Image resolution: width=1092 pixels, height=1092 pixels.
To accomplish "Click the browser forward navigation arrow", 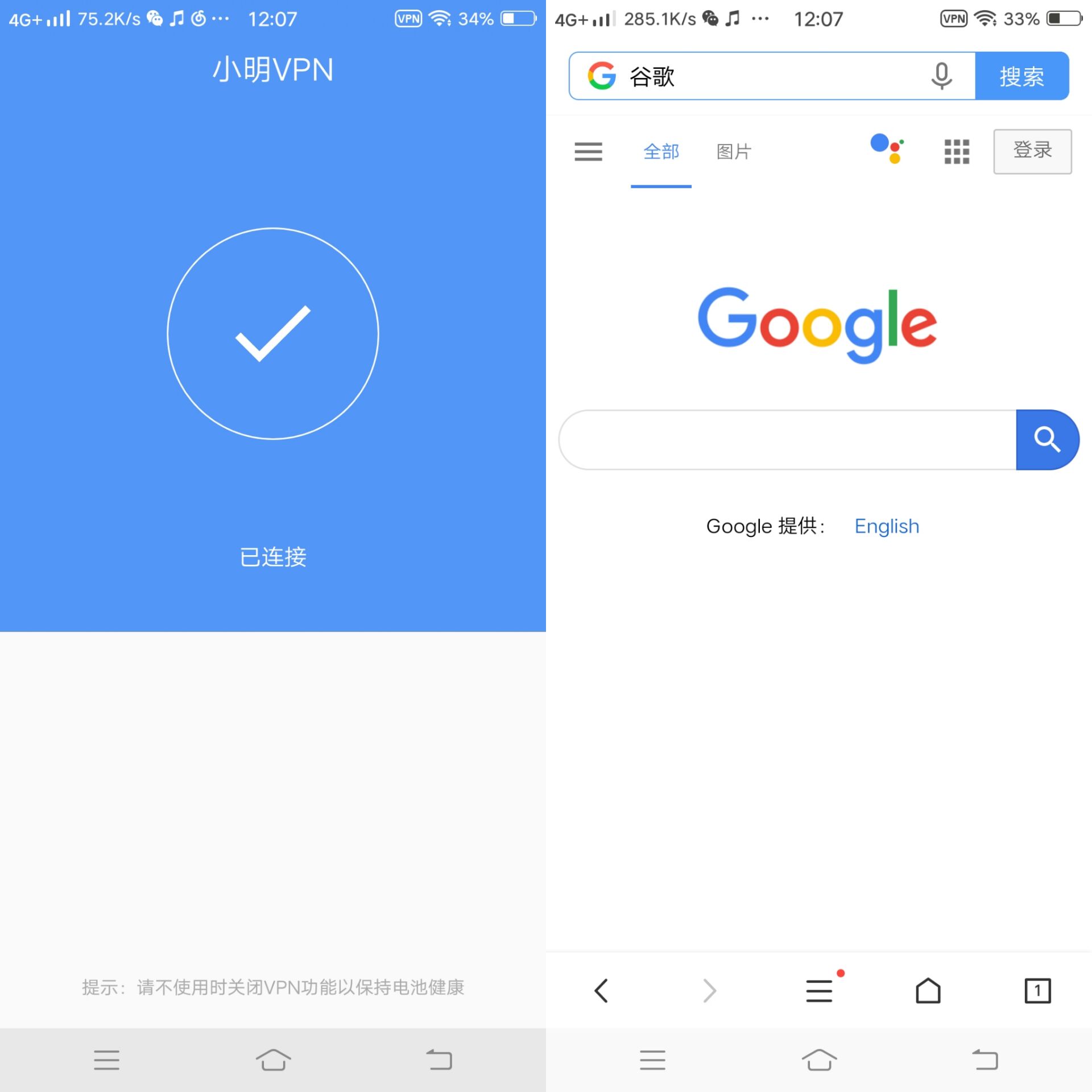I will click(x=710, y=990).
